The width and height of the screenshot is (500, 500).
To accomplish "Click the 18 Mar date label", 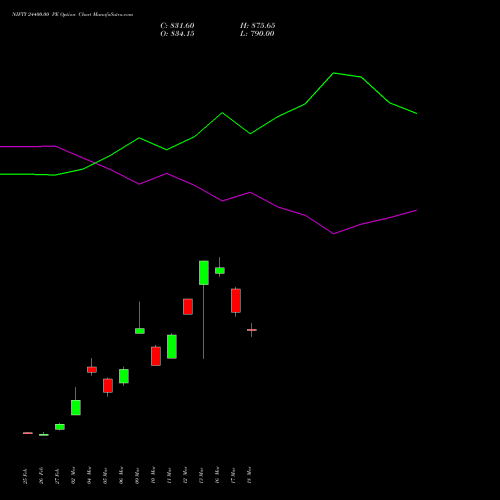I will click(250, 475).
